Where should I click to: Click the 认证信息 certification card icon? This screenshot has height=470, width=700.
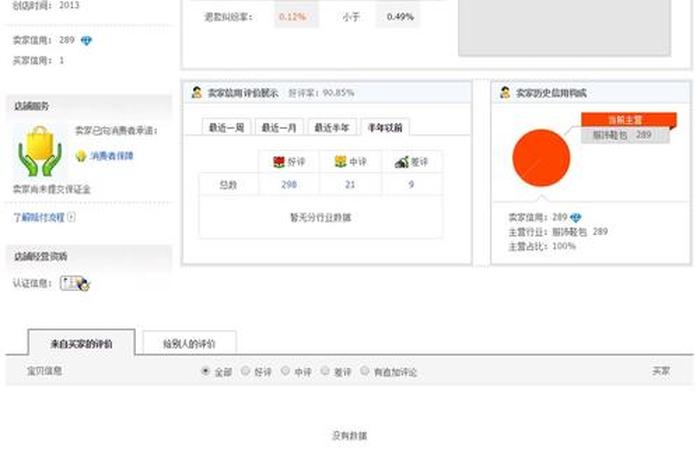point(75,284)
